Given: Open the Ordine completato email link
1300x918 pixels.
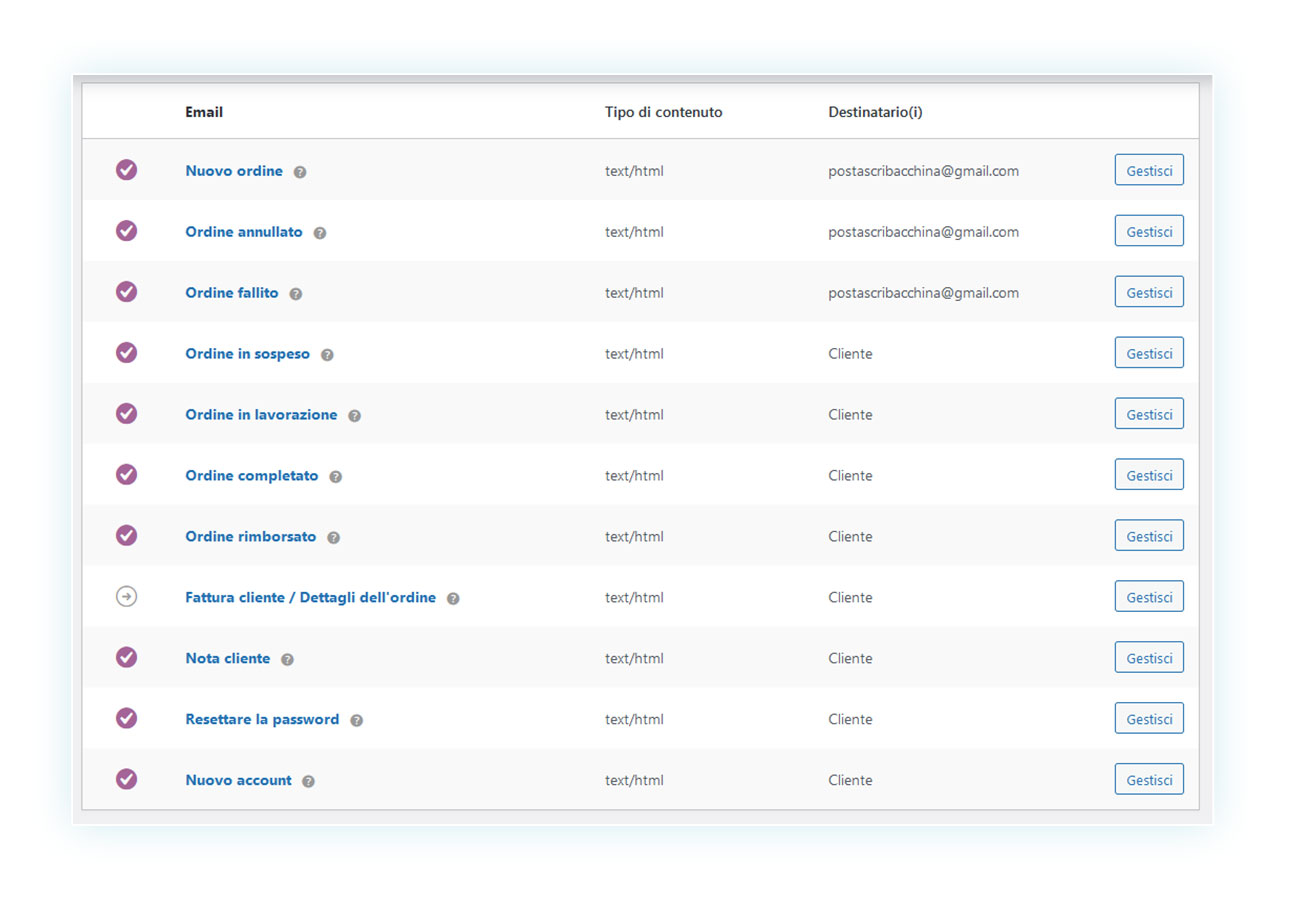Looking at the screenshot, I should click(252, 476).
